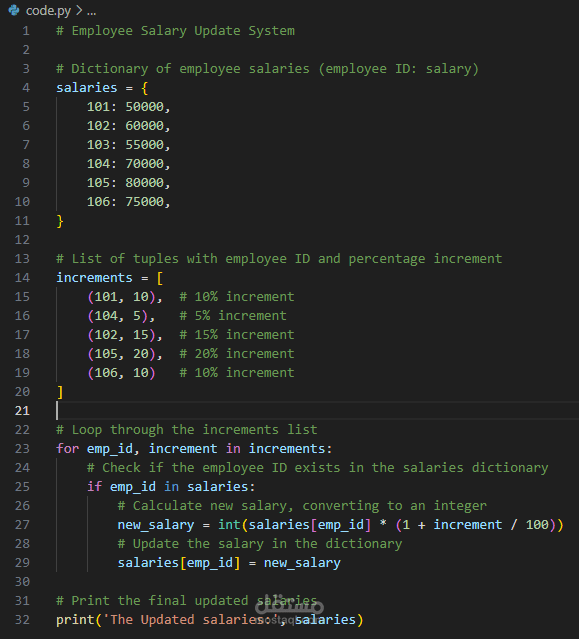Click the value 75000 on line 10

click(x=144, y=202)
